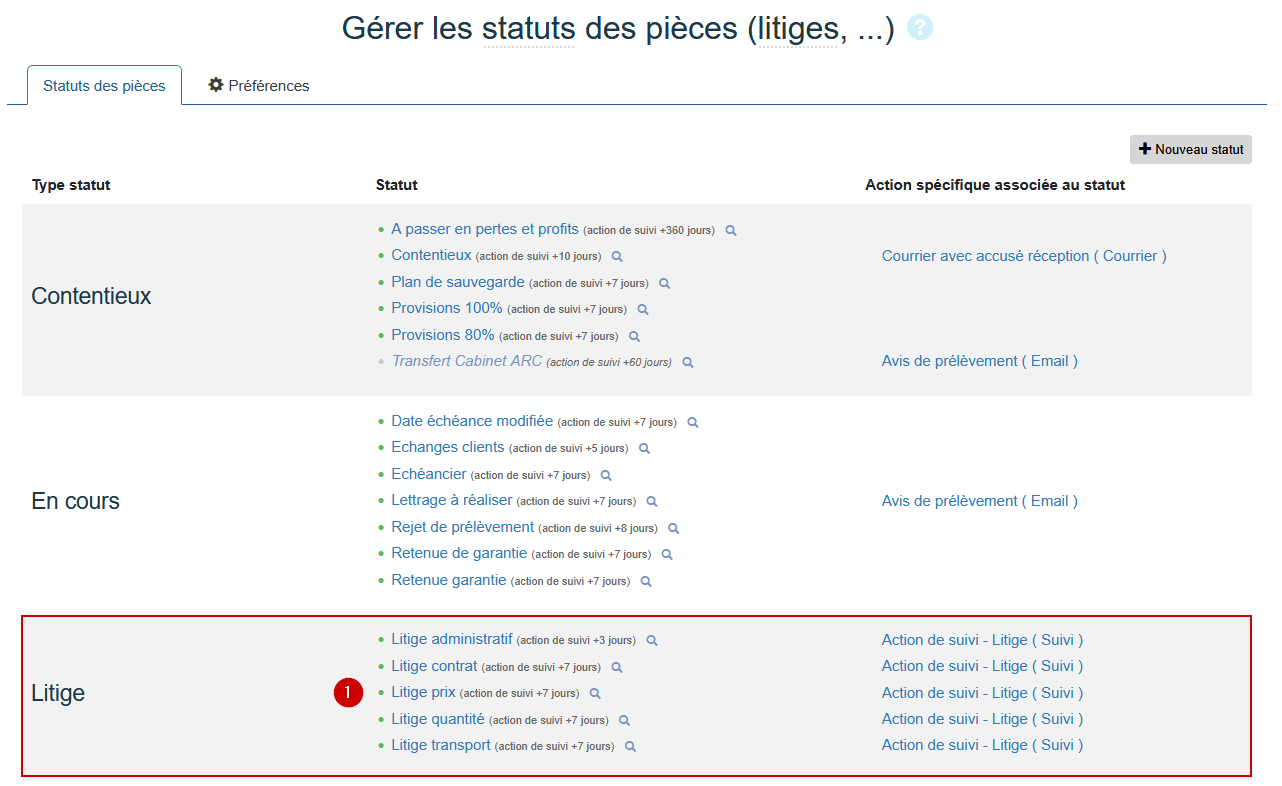Click magnifier icon beside Provisions 100%
Viewport: 1282px width, 786px height.
tap(643, 310)
